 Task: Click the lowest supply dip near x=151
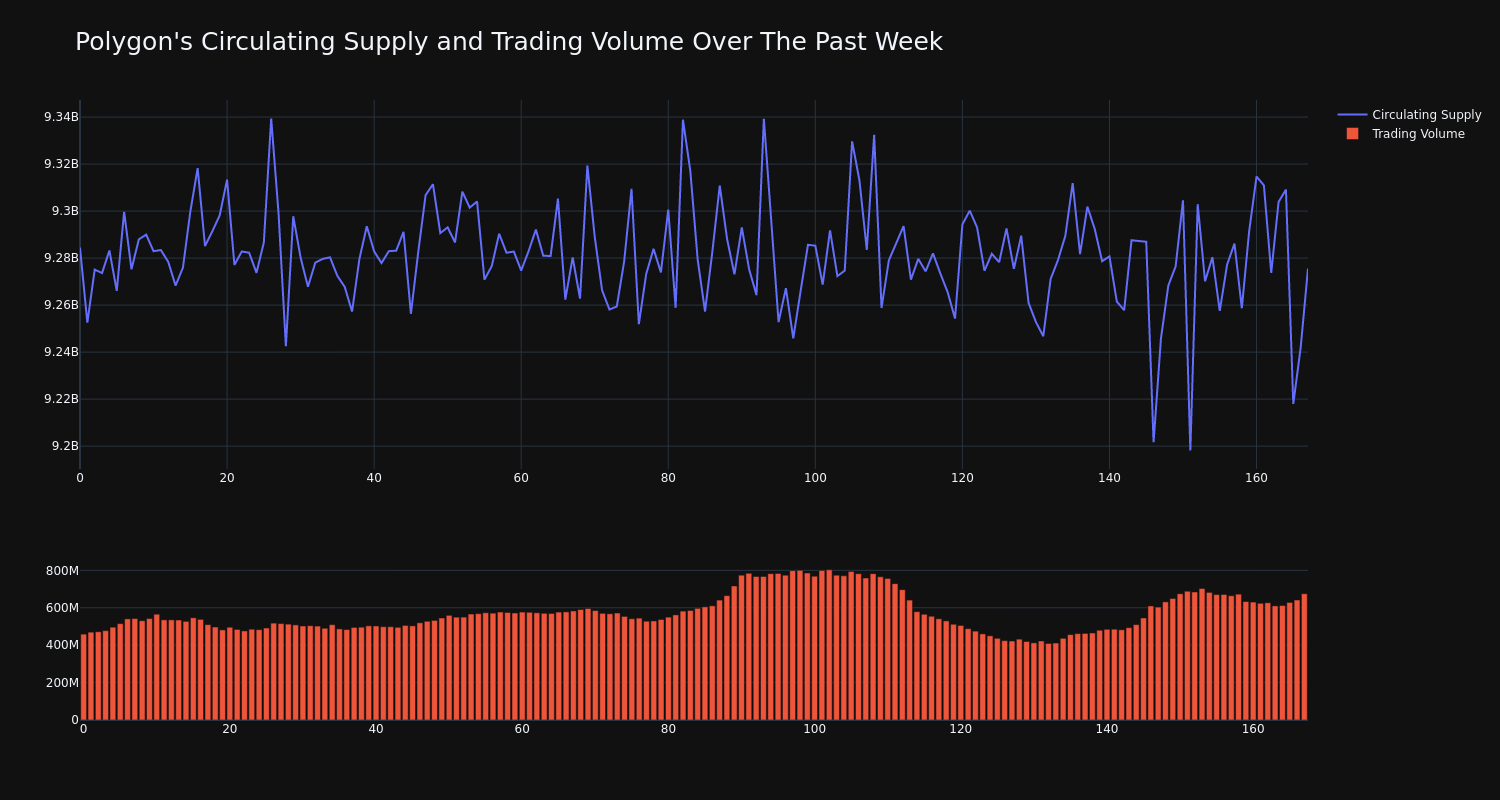pyautogui.click(x=1190, y=450)
